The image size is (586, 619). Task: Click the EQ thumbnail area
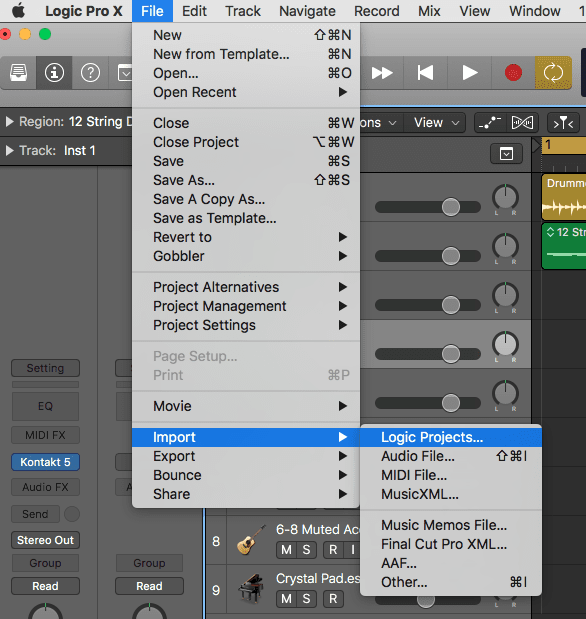[45, 406]
